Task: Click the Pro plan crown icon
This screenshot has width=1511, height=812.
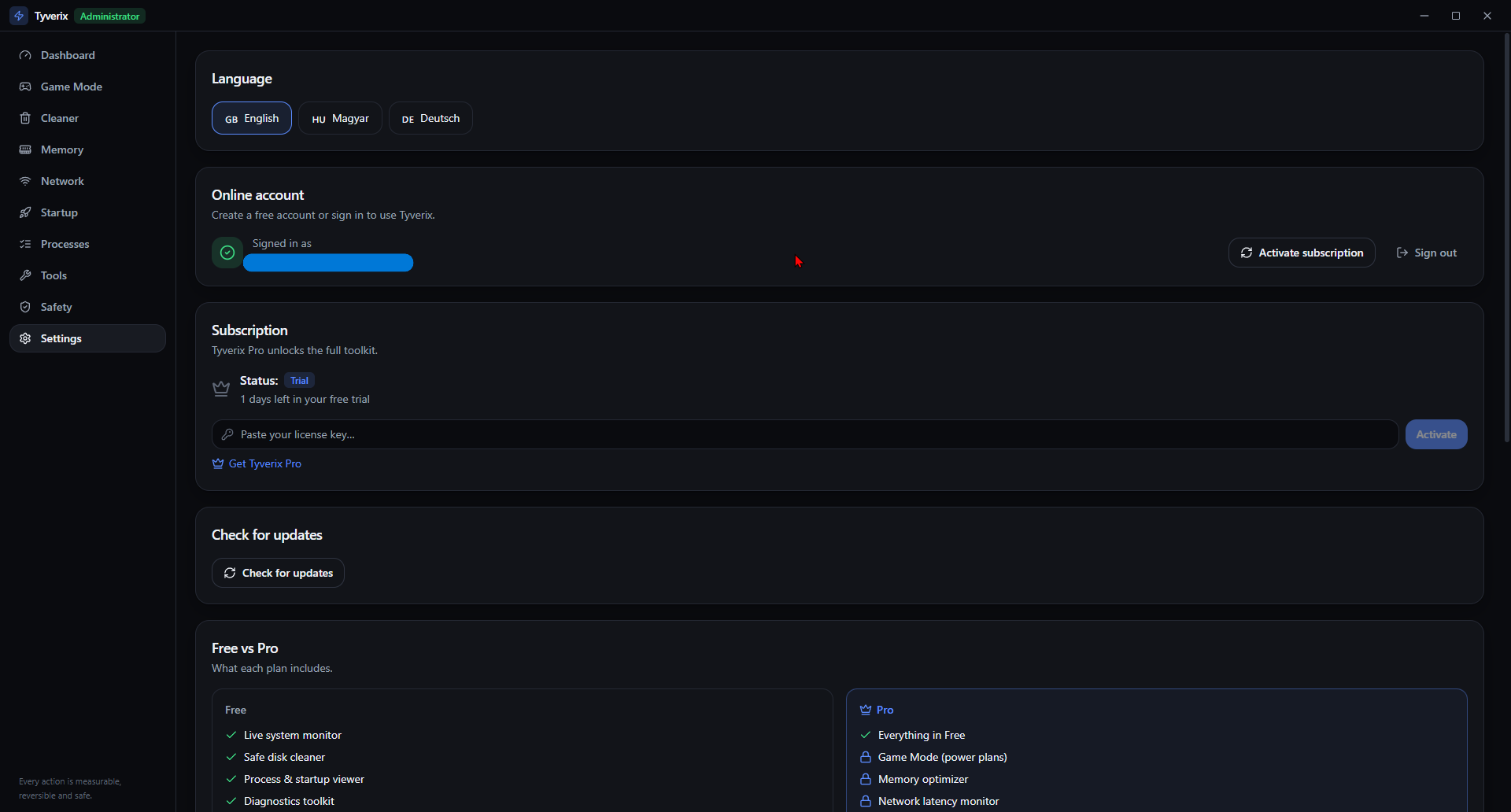Action: tap(866, 710)
